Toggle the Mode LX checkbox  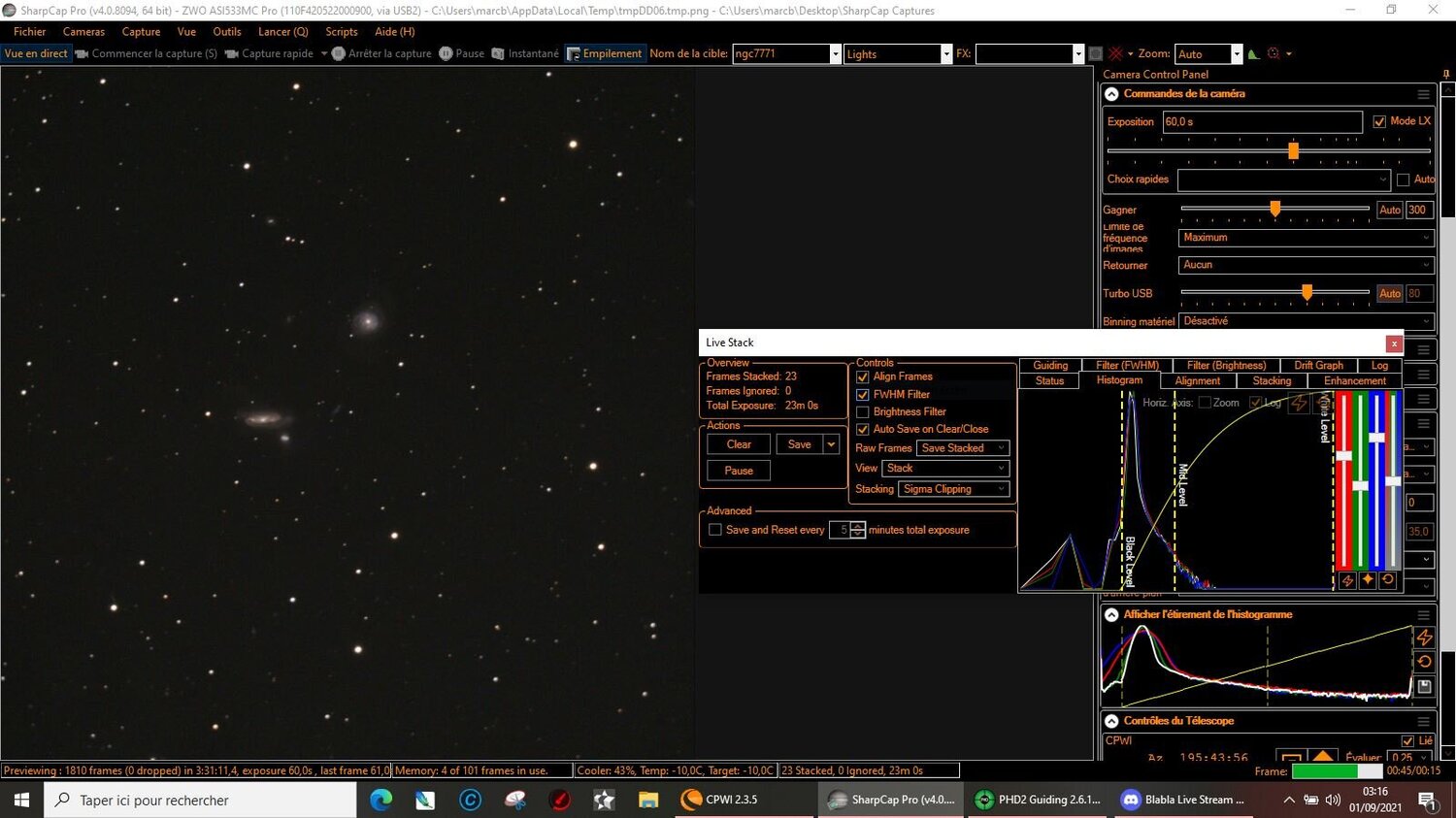(x=1379, y=121)
